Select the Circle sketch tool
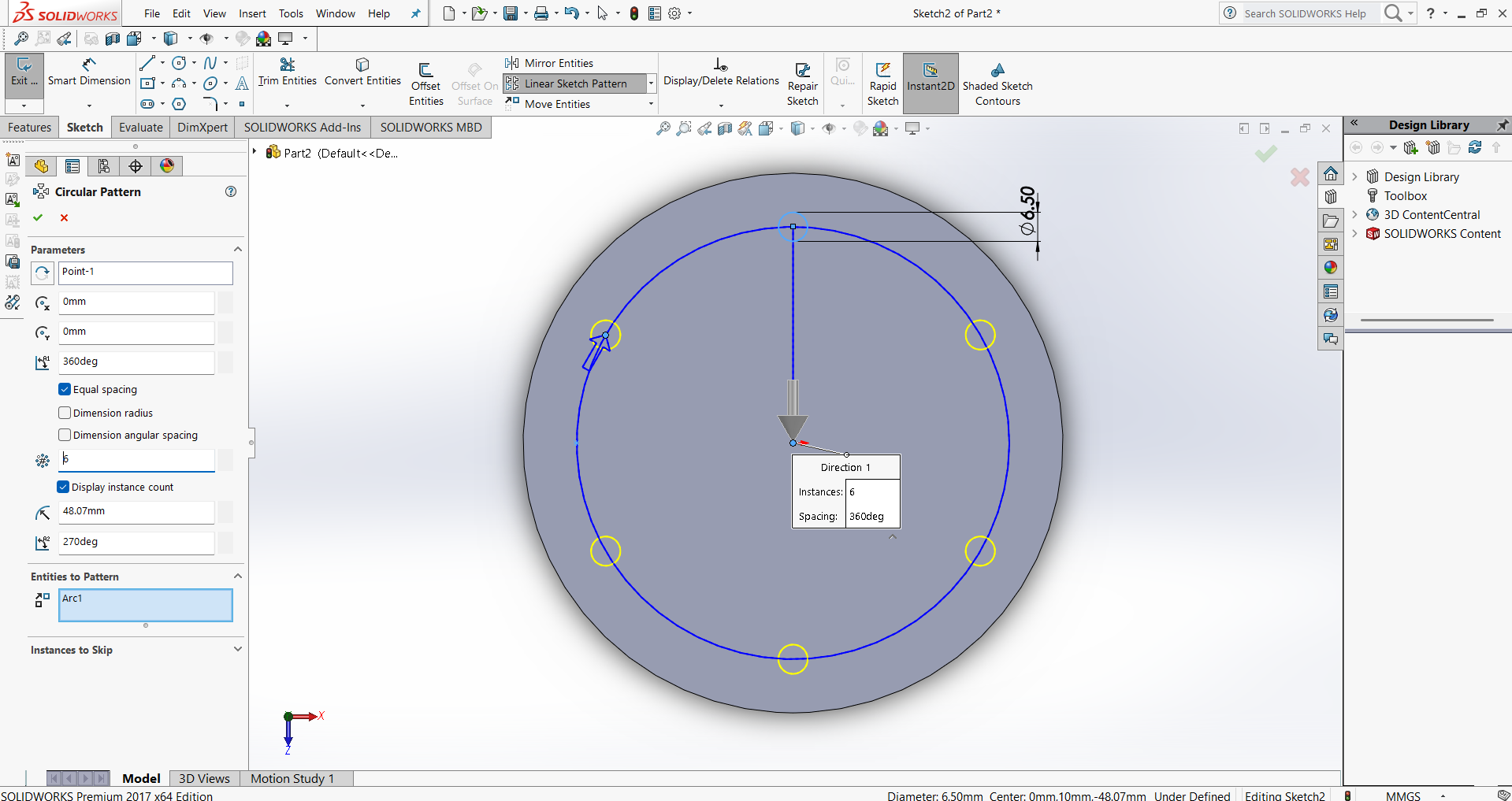Image resolution: width=1512 pixels, height=801 pixels. [x=180, y=63]
